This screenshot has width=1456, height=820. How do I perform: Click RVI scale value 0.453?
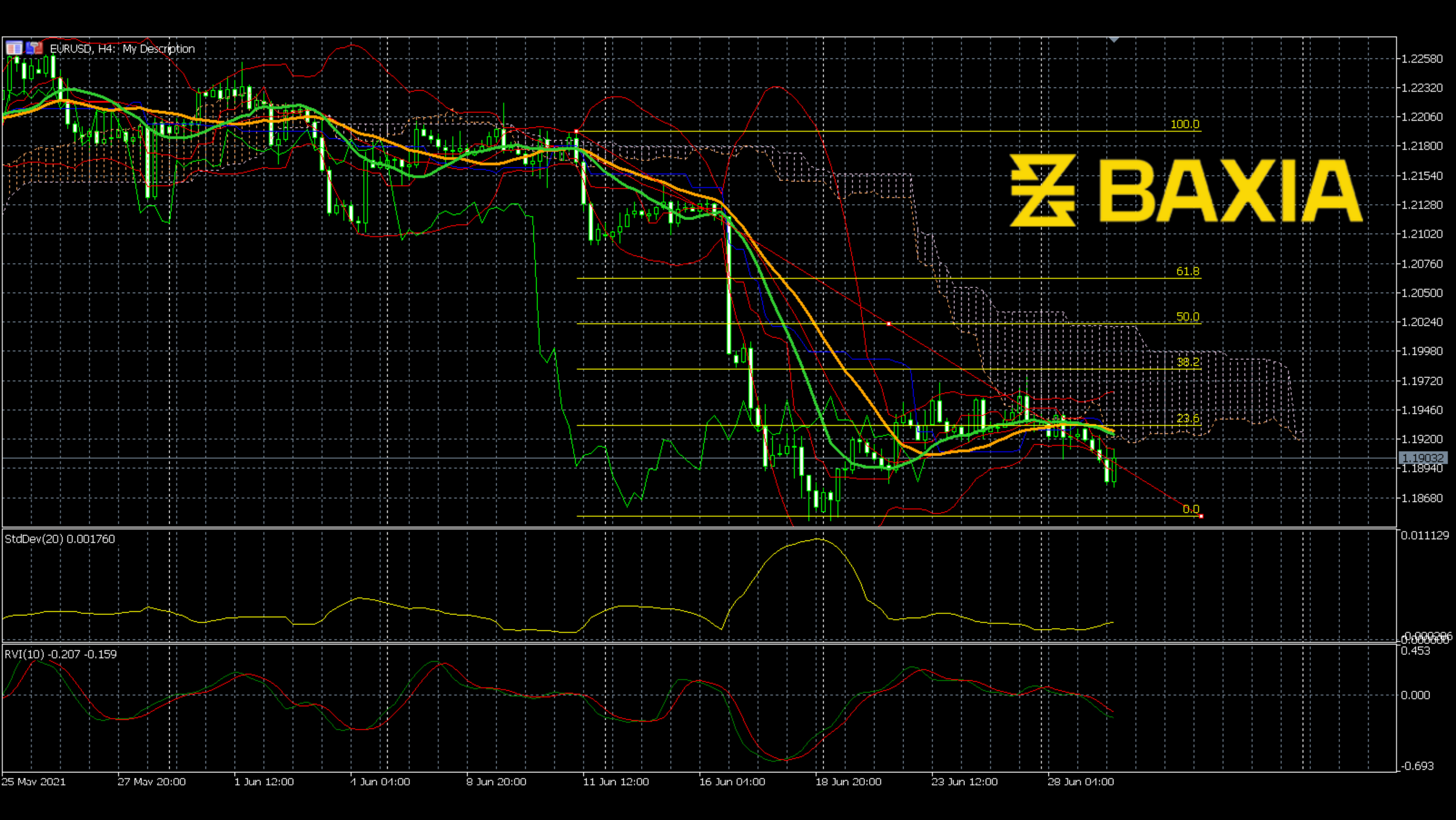(1415, 650)
